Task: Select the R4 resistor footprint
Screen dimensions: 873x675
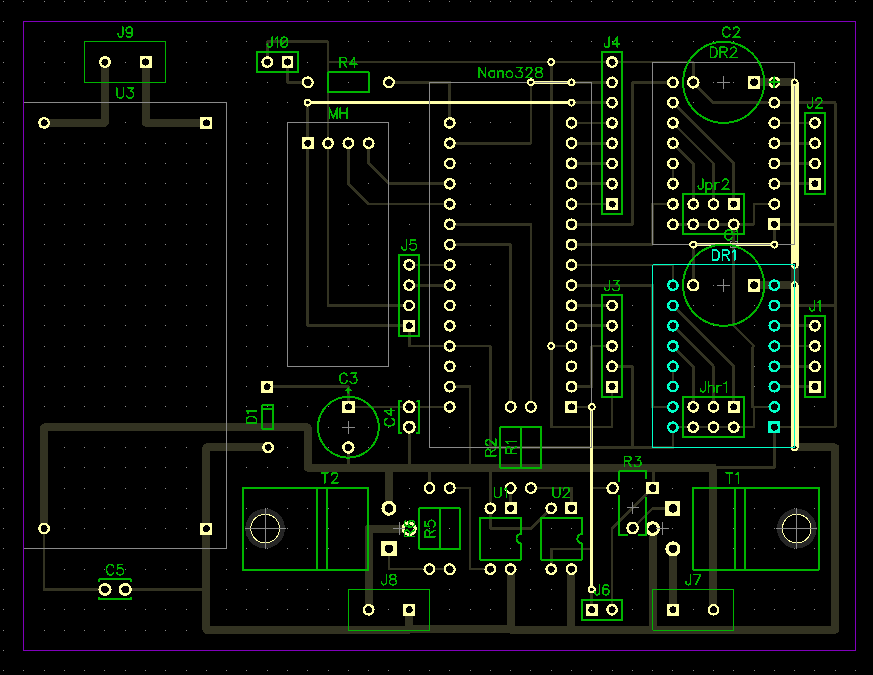Action: (348, 82)
